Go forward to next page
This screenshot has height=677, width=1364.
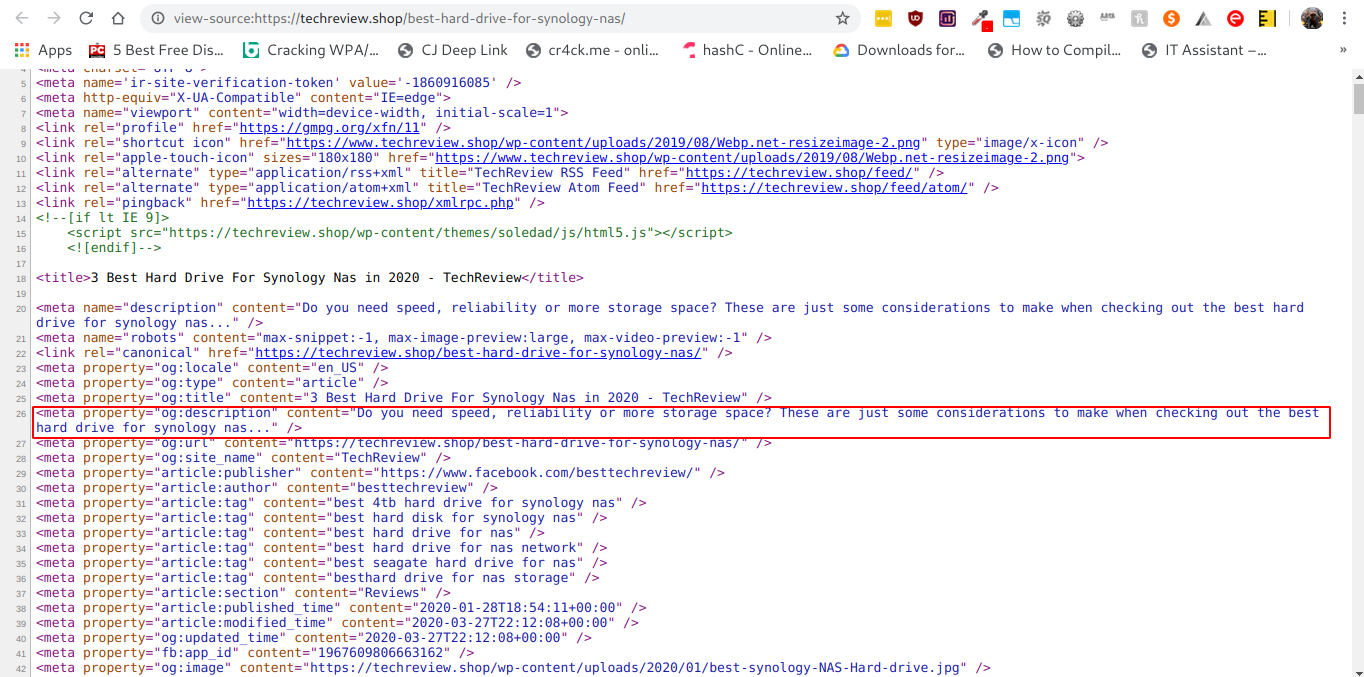point(54,18)
